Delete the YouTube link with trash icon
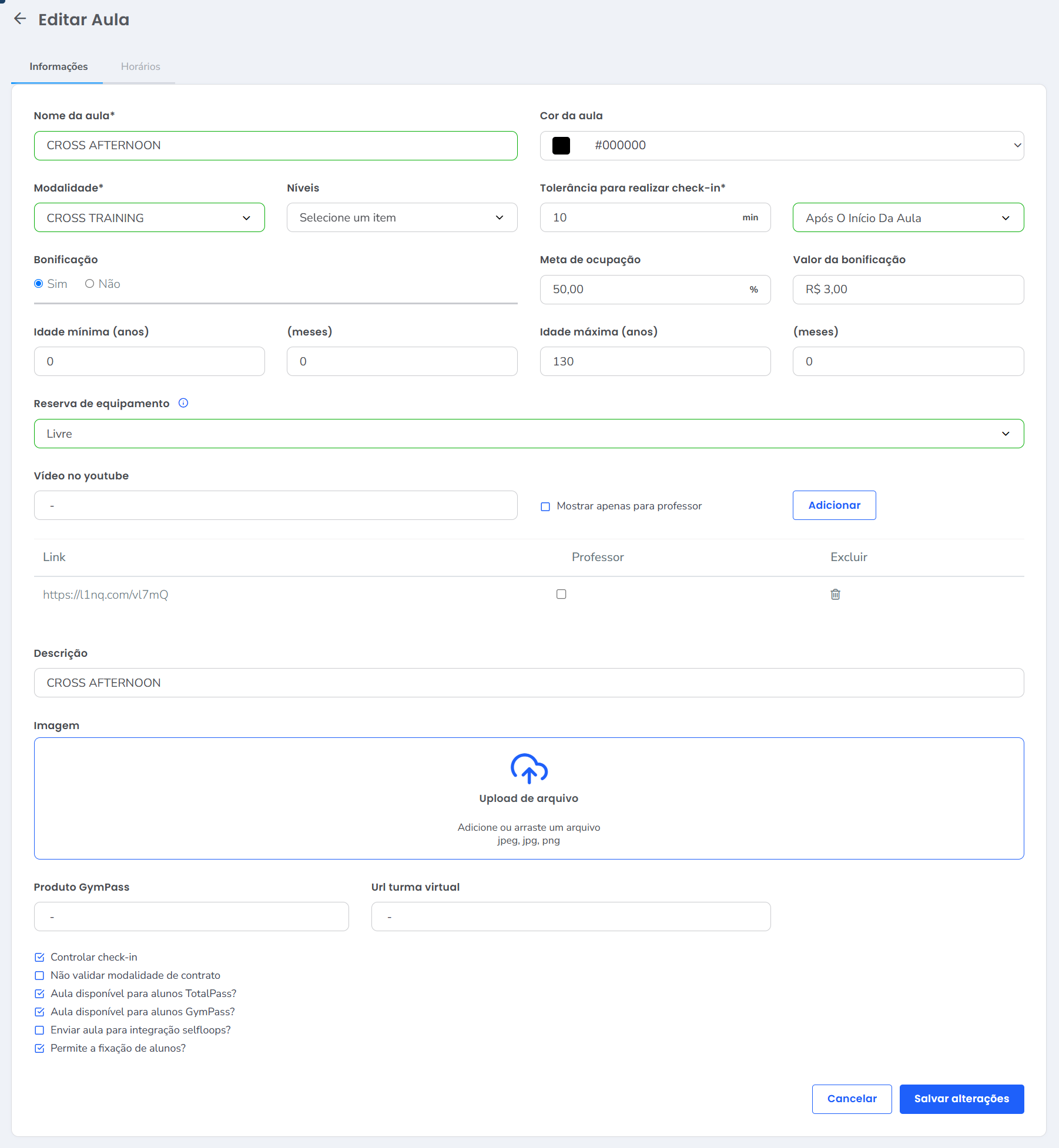The image size is (1059, 1148). pos(835,595)
